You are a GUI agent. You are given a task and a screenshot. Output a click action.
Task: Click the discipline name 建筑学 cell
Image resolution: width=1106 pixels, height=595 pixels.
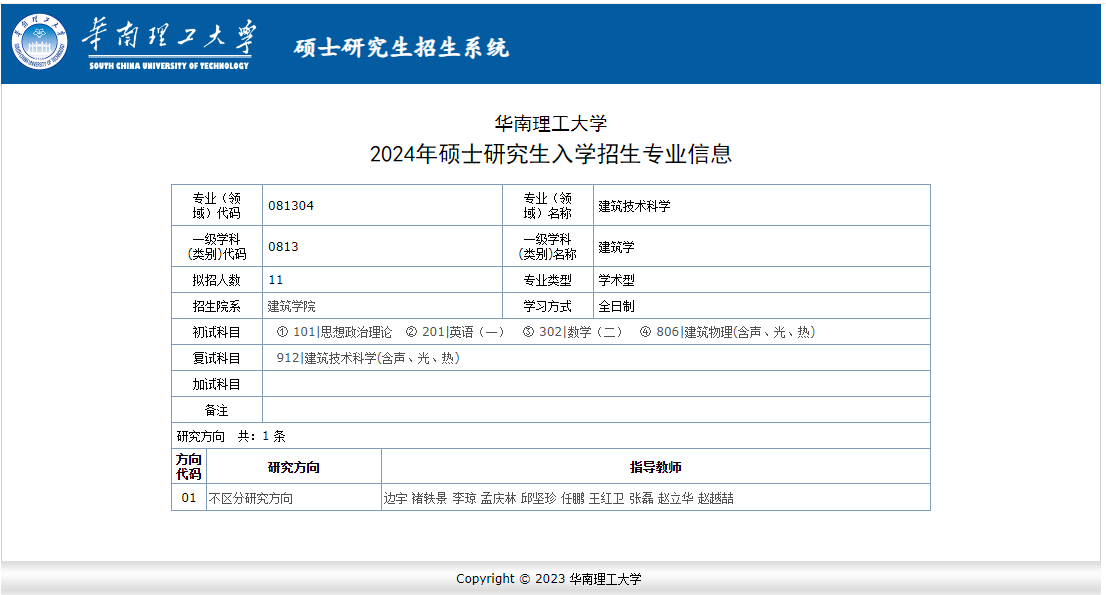[762, 247]
